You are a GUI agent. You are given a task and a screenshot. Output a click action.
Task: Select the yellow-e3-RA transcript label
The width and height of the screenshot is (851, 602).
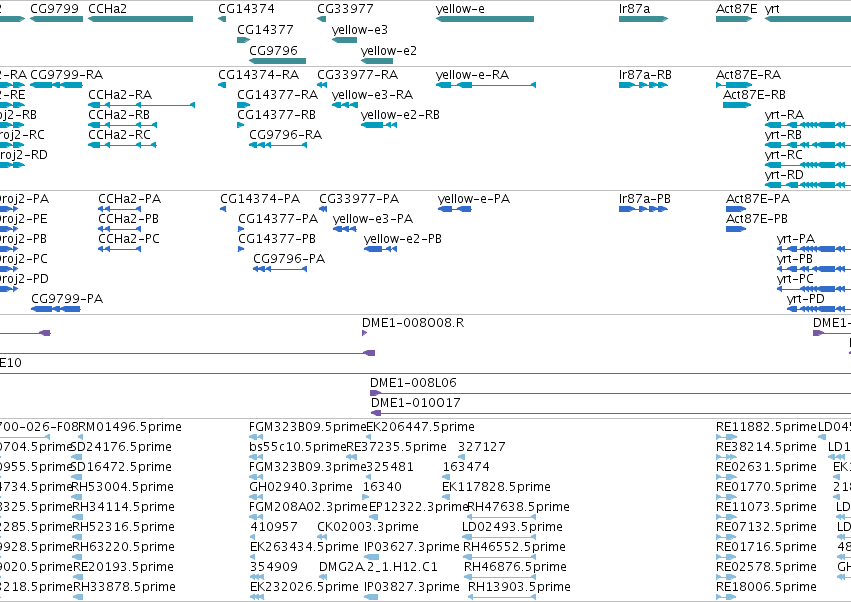372,94
